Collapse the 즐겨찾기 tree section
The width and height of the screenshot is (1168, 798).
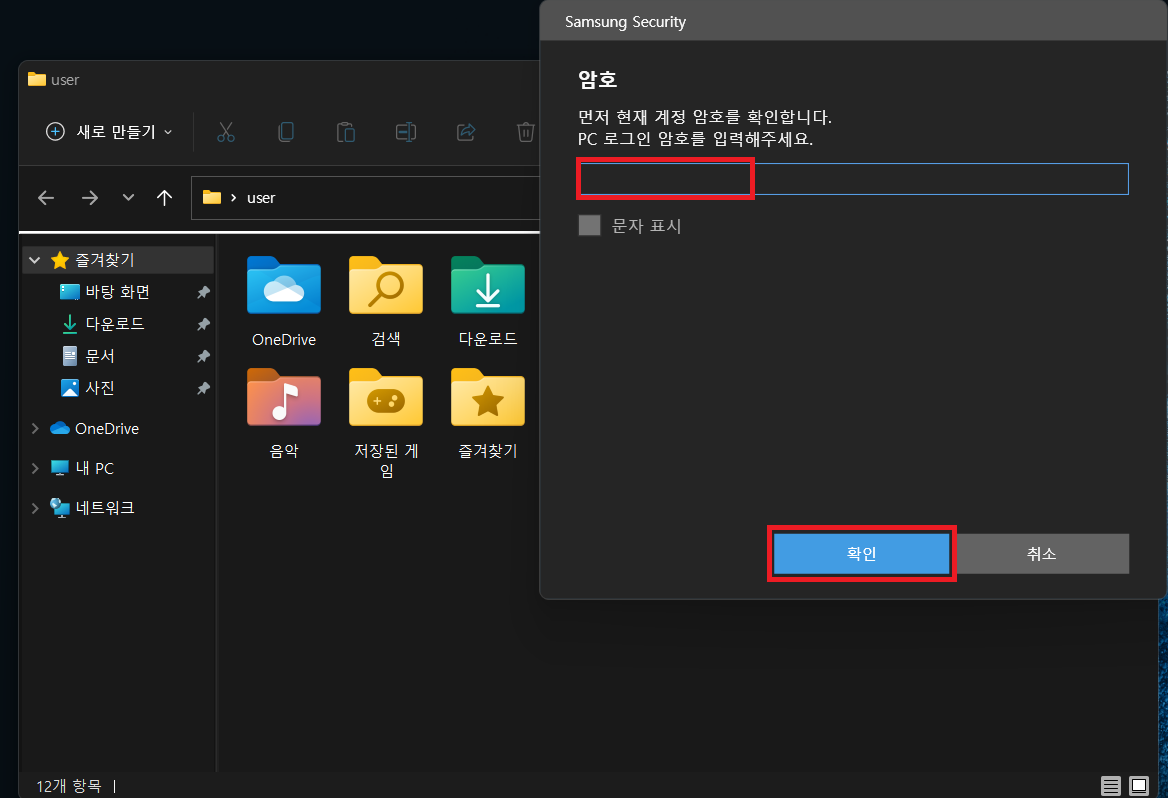click(34, 260)
